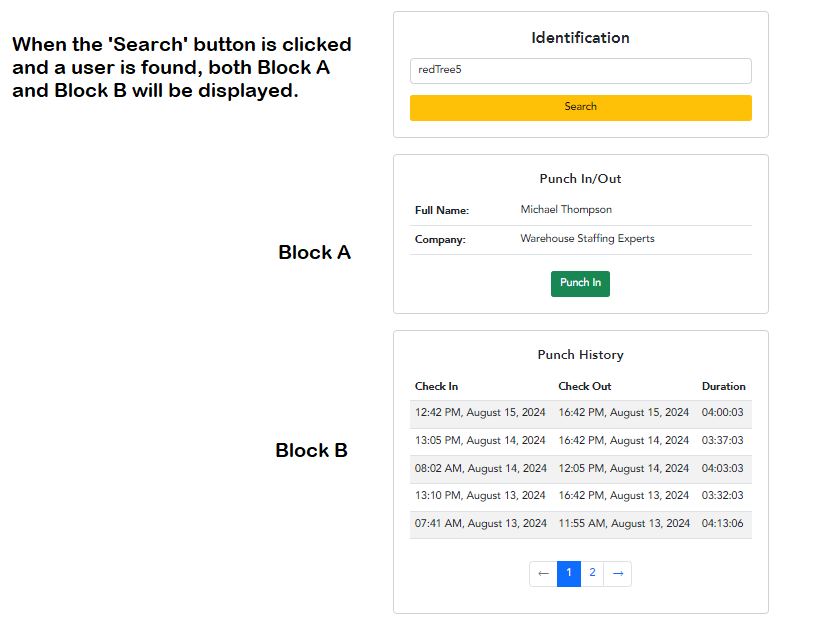This screenshot has height=630, width=838.
Task: Select the 07:41 AM August 13 check-in entry
Action: [x=480, y=523]
